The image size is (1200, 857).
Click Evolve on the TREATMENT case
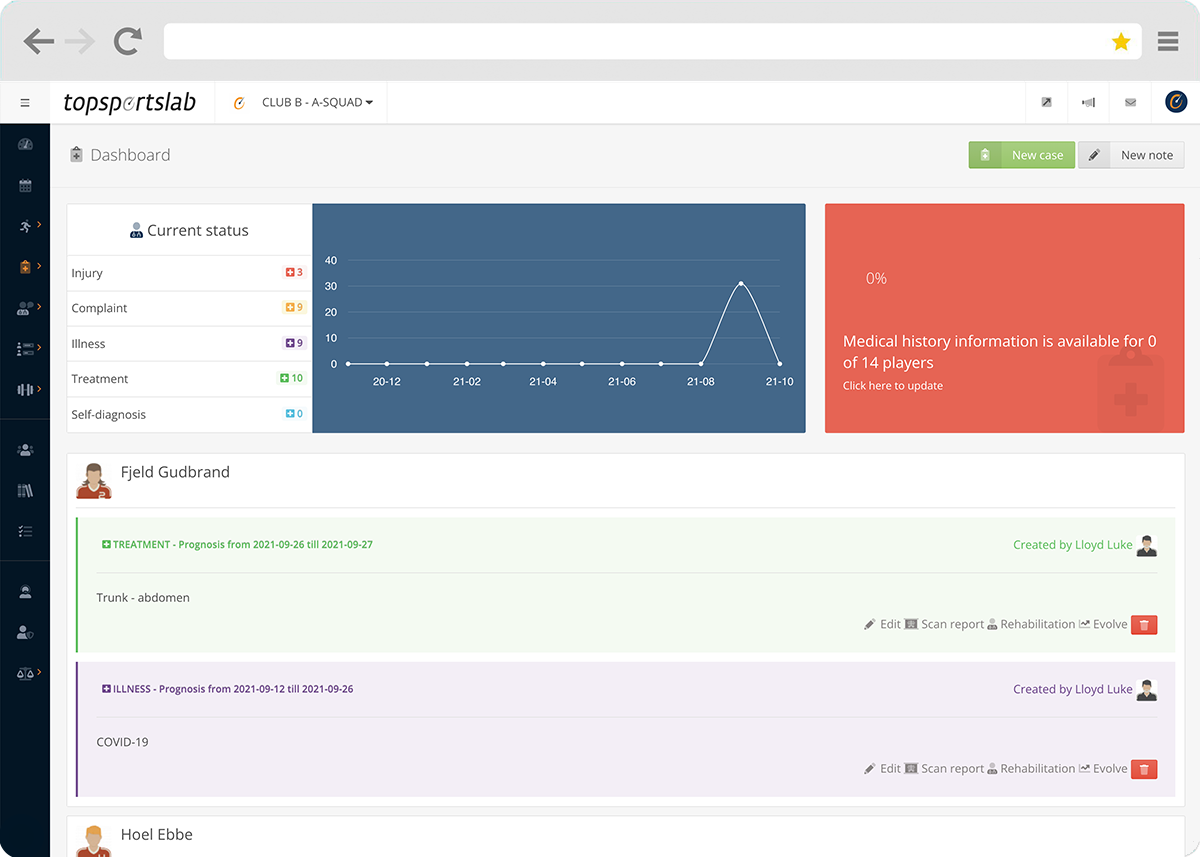click(x=1103, y=624)
